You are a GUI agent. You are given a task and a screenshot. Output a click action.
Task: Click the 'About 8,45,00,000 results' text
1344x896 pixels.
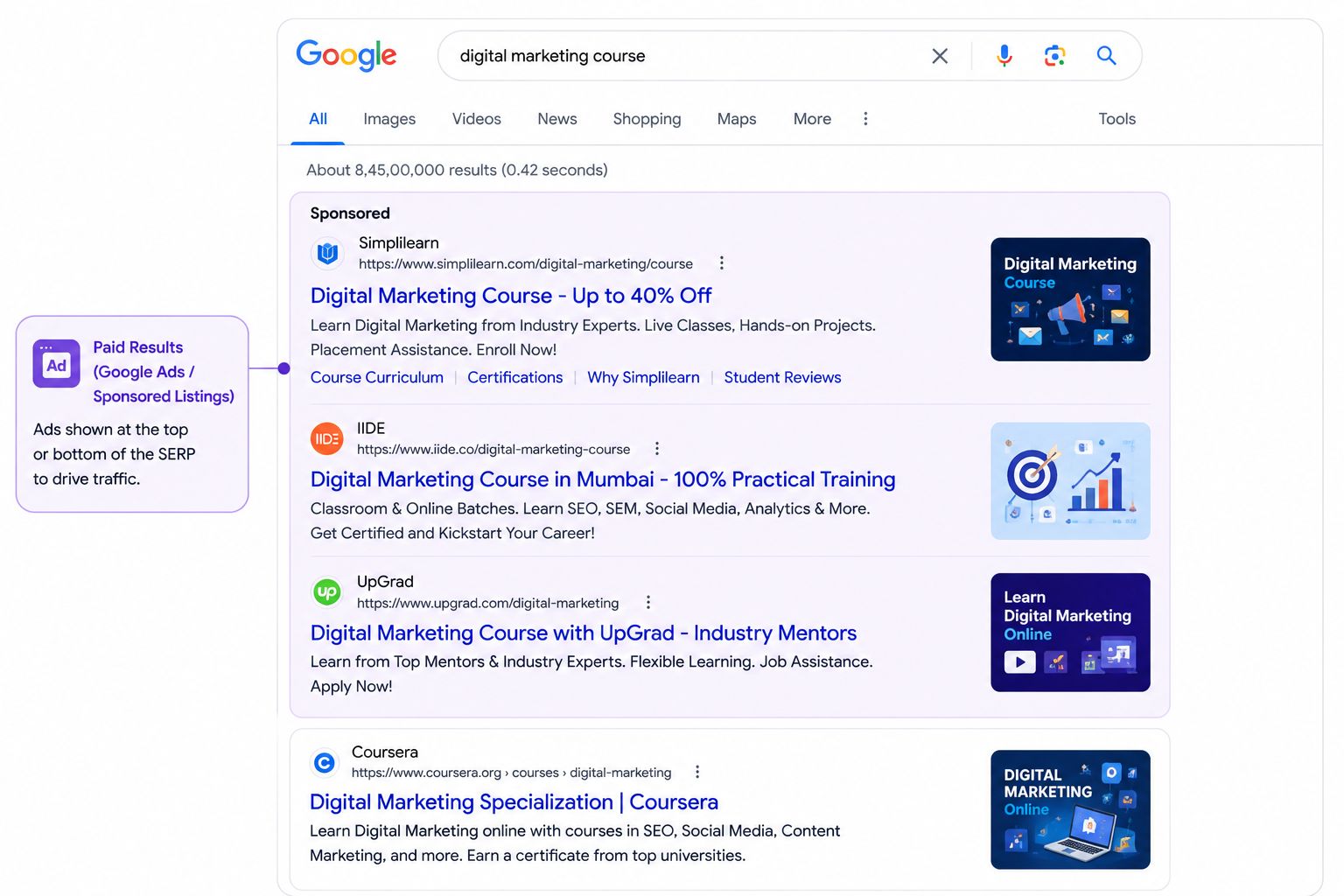pyautogui.click(x=457, y=171)
